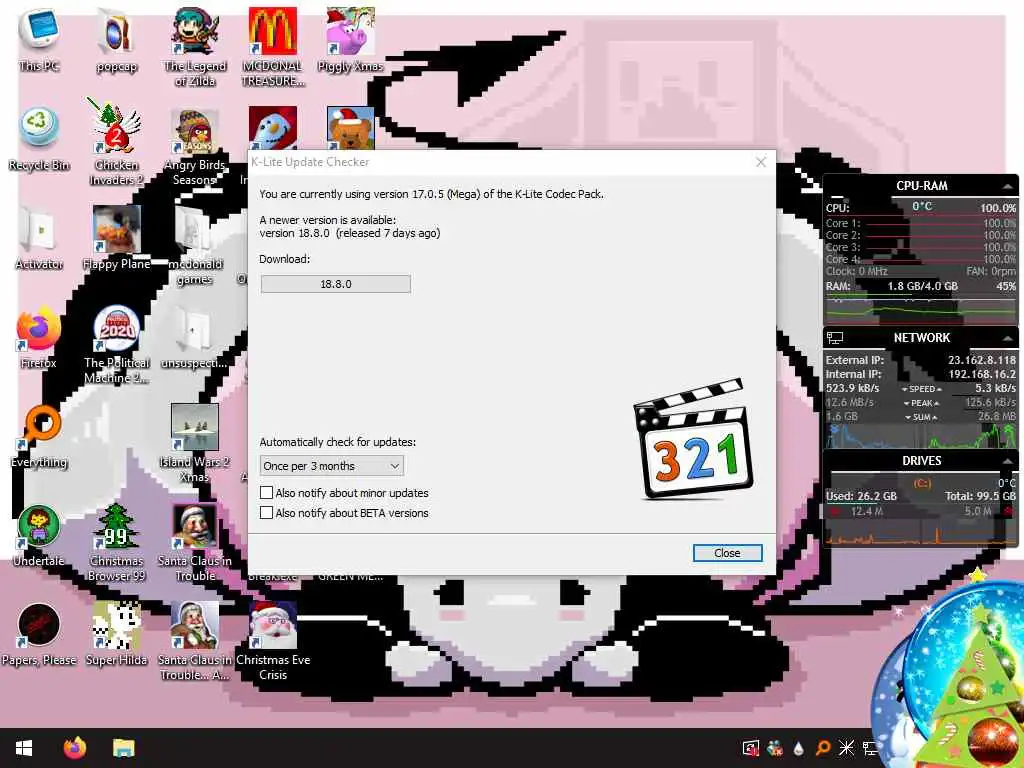Image resolution: width=1024 pixels, height=768 pixels.
Task: Click the red-white window tray icon
Action: [750, 748]
